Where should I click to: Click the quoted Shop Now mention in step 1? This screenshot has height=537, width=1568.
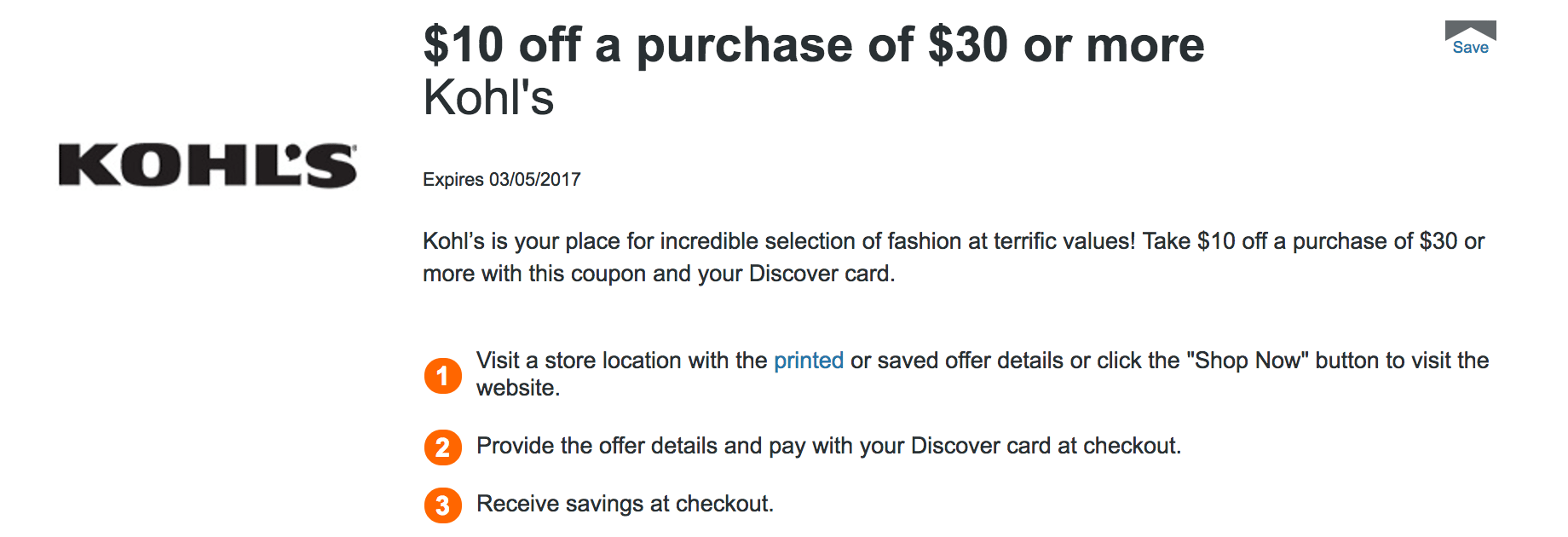click(x=1247, y=361)
